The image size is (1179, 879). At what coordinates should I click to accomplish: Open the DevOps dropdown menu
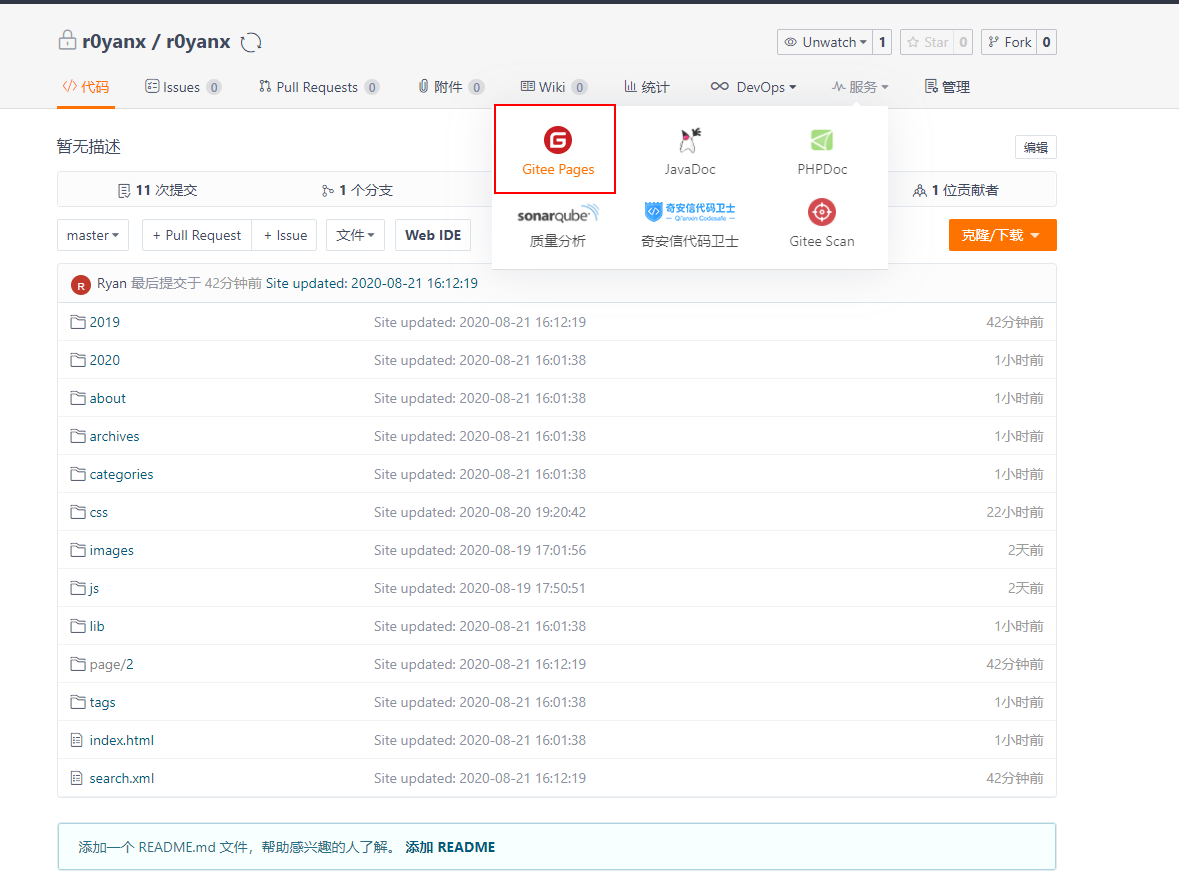[753, 87]
